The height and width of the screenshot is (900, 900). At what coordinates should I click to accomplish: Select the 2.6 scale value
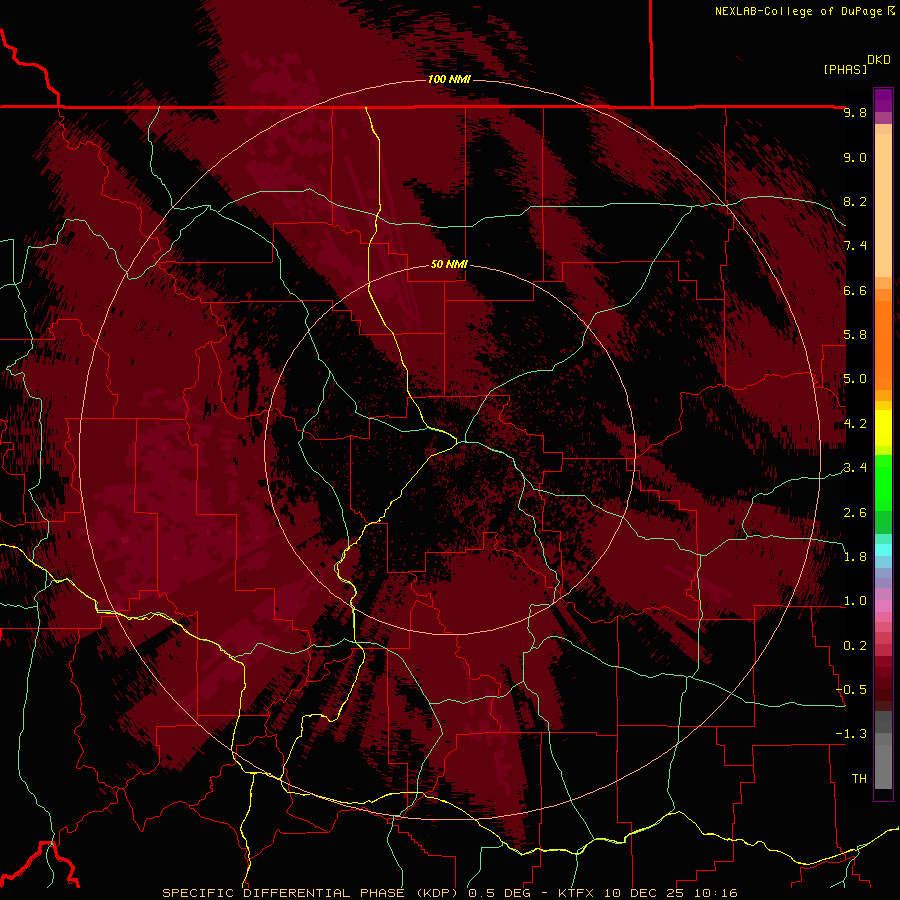point(855,513)
